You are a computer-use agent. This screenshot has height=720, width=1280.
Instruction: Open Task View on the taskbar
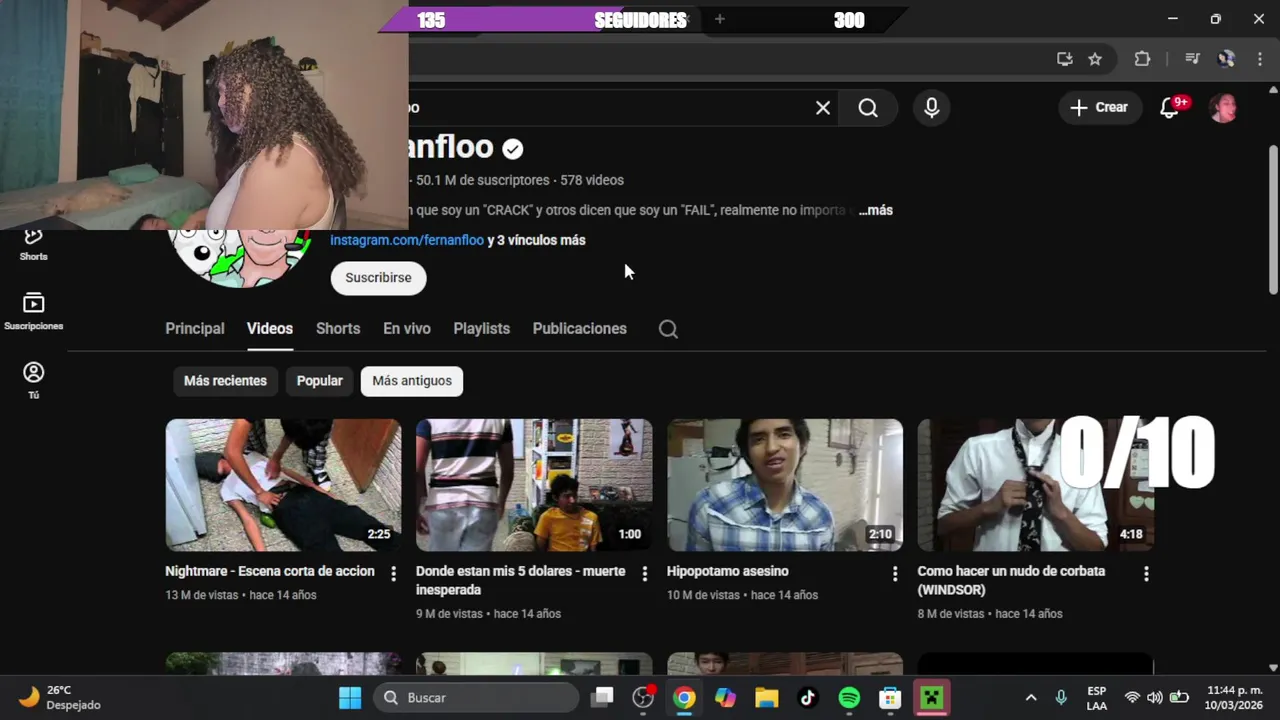(602, 697)
